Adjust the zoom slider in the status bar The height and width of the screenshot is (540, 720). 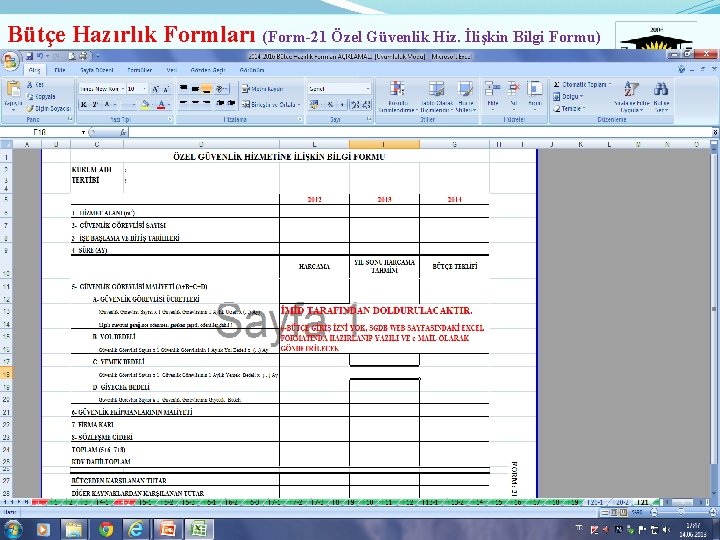(681, 512)
